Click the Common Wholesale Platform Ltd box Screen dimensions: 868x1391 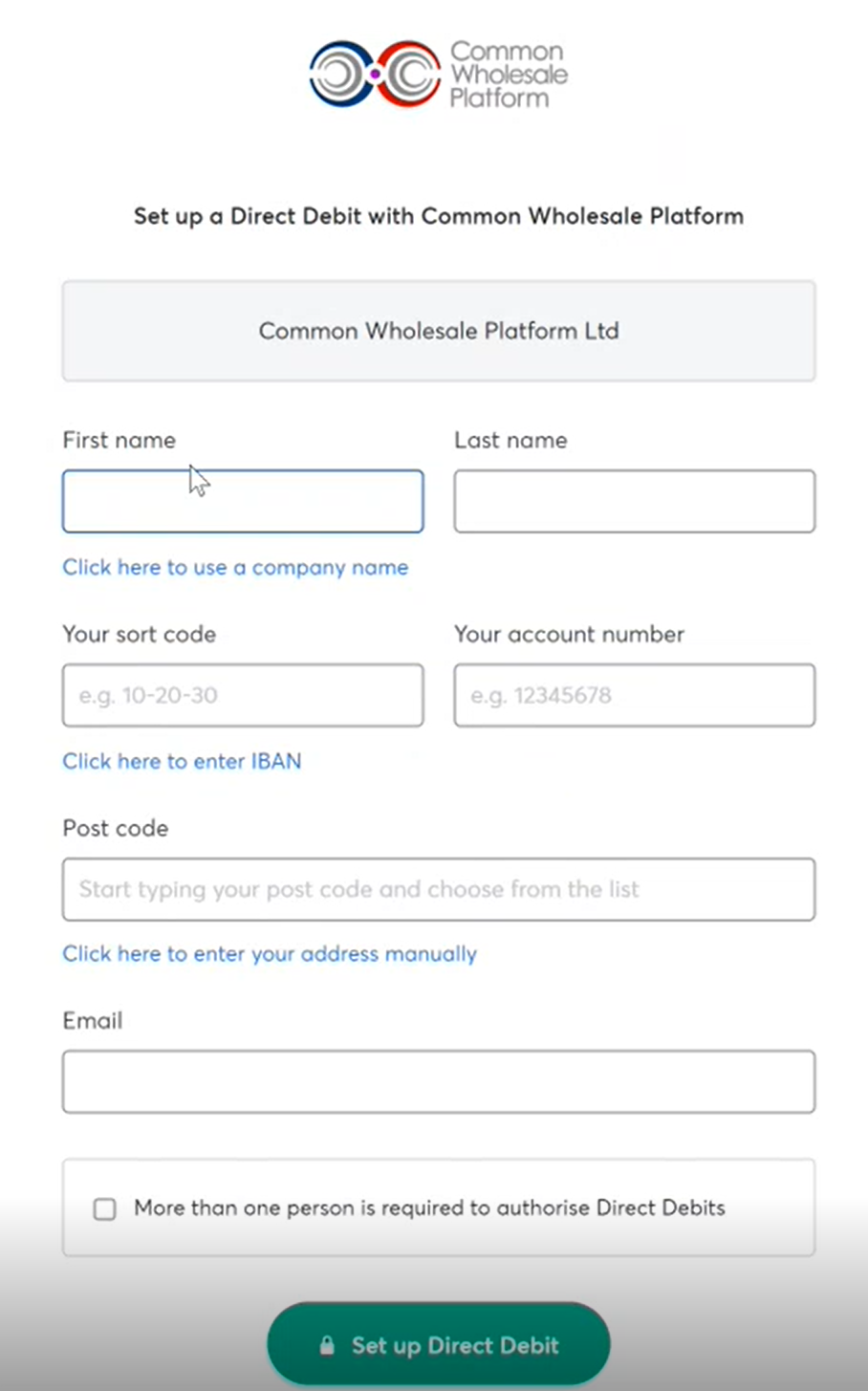pos(438,332)
